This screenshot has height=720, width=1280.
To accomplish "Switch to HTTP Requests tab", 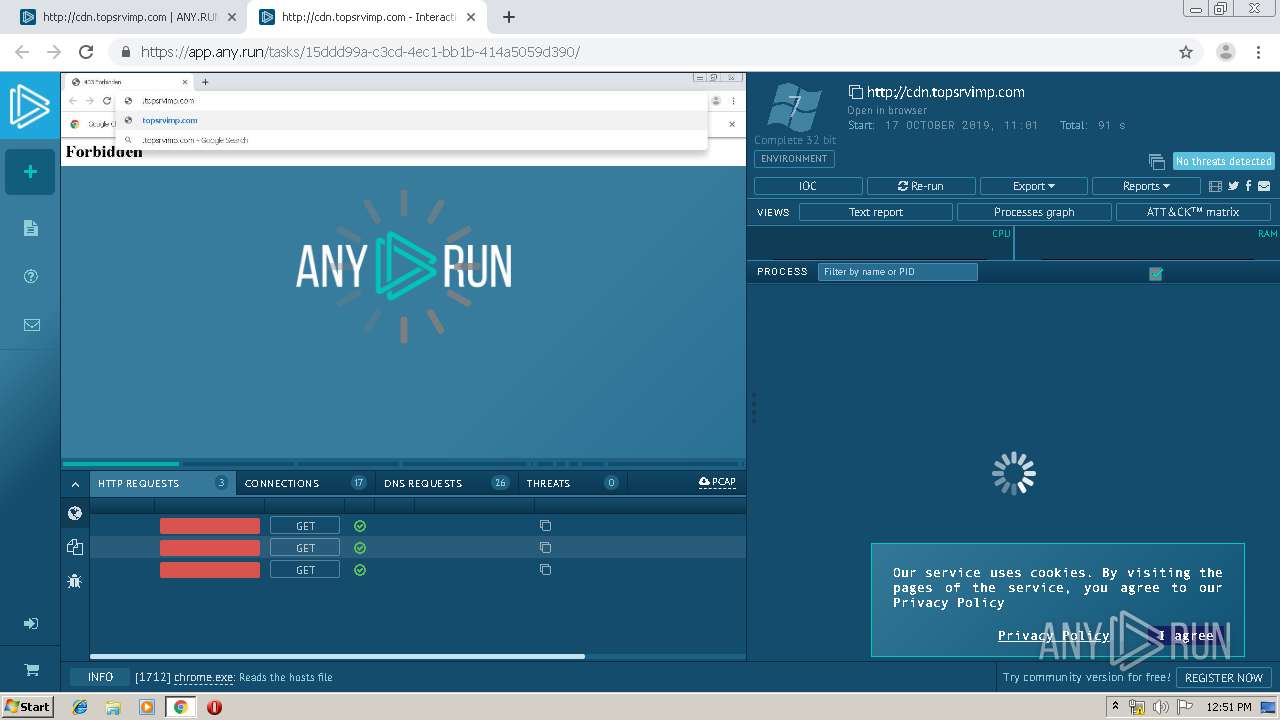I will point(163,483).
